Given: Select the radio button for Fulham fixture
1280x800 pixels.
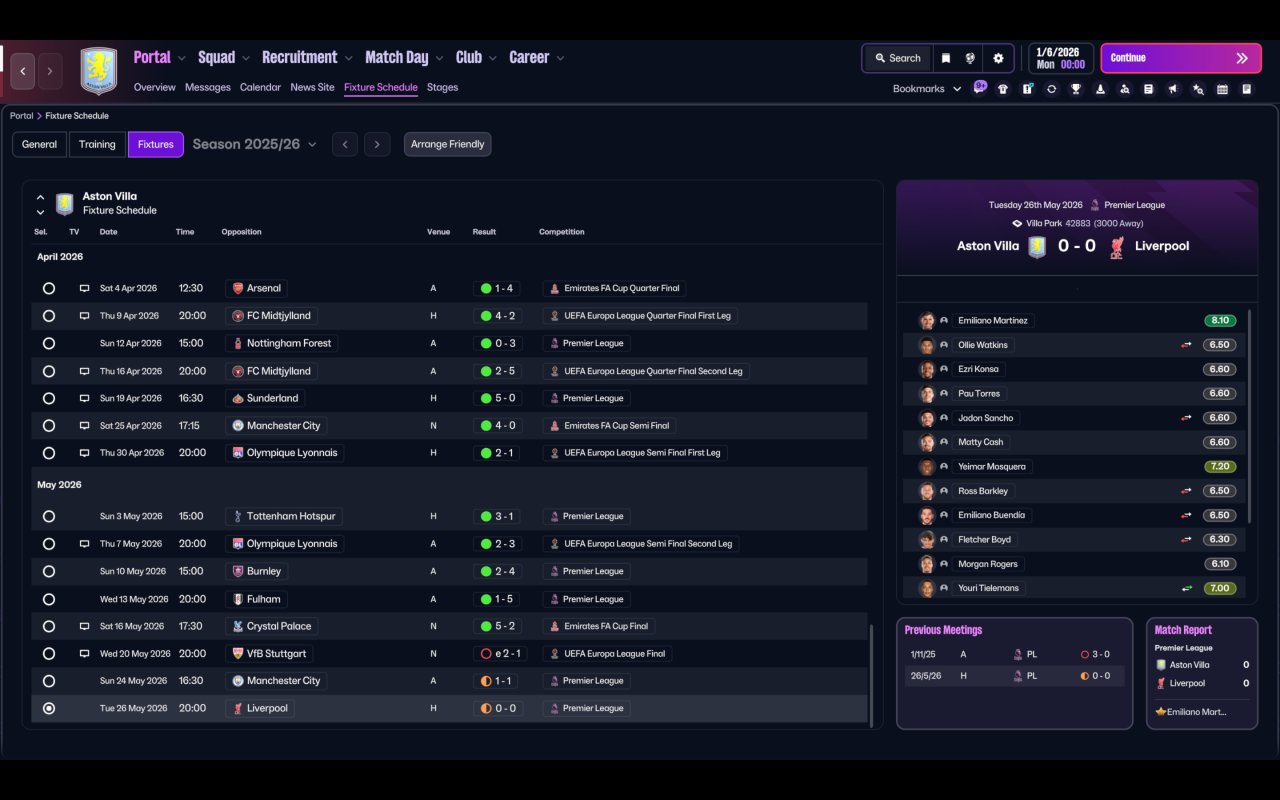Looking at the screenshot, I should coord(49,599).
